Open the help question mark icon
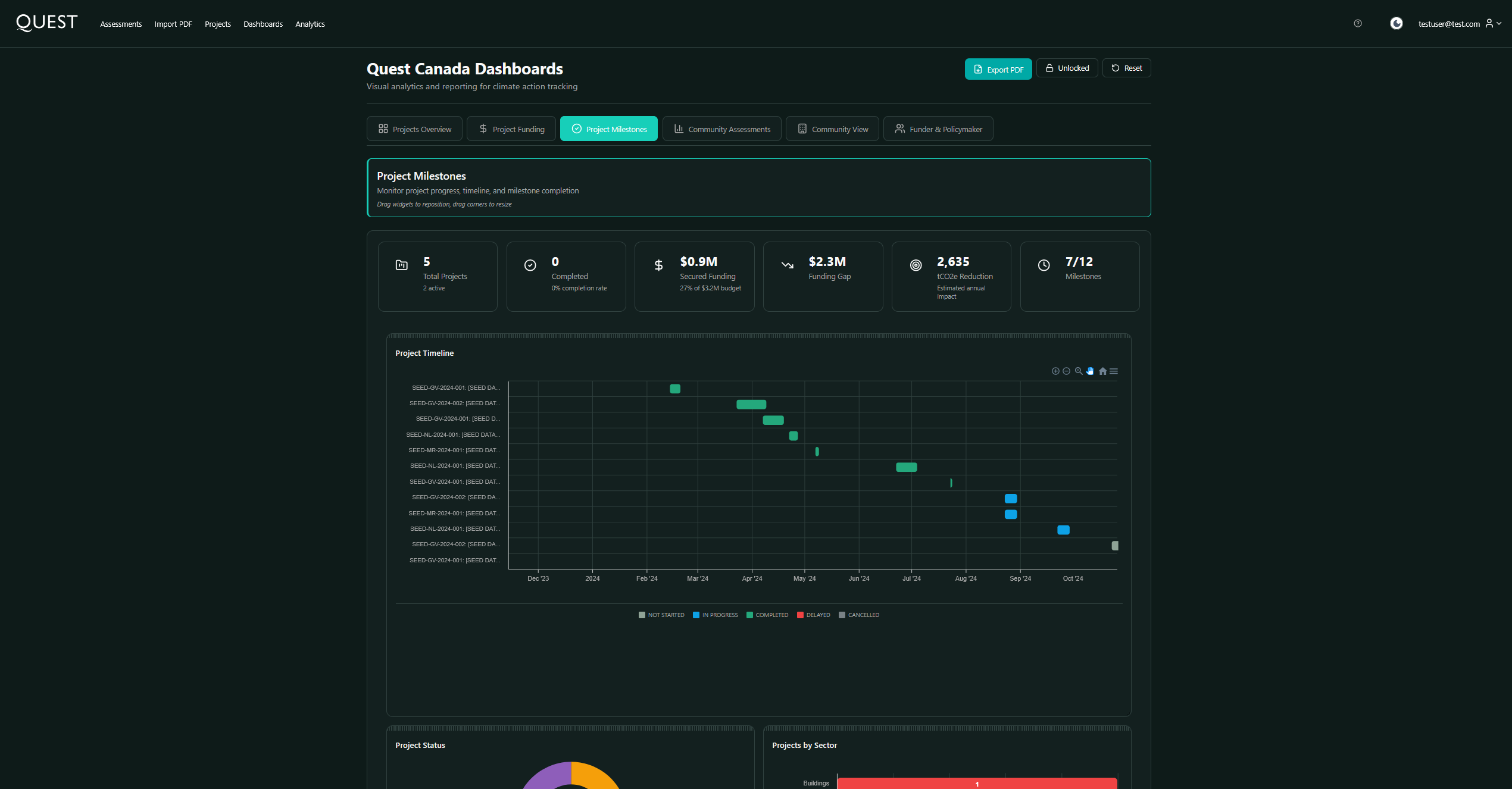1512x789 pixels. tap(1358, 24)
